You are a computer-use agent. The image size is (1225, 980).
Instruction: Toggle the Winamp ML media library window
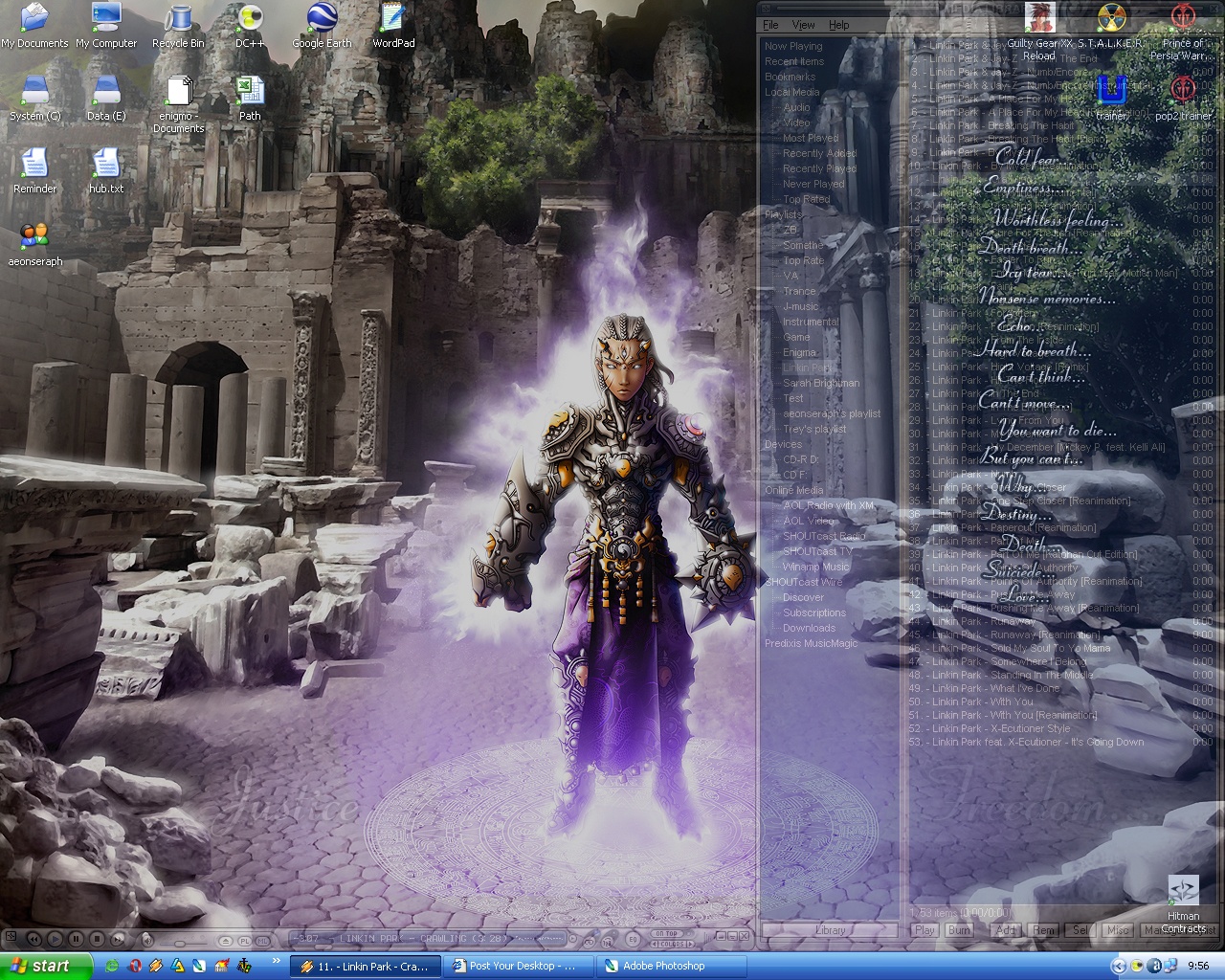click(x=262, y=941)
